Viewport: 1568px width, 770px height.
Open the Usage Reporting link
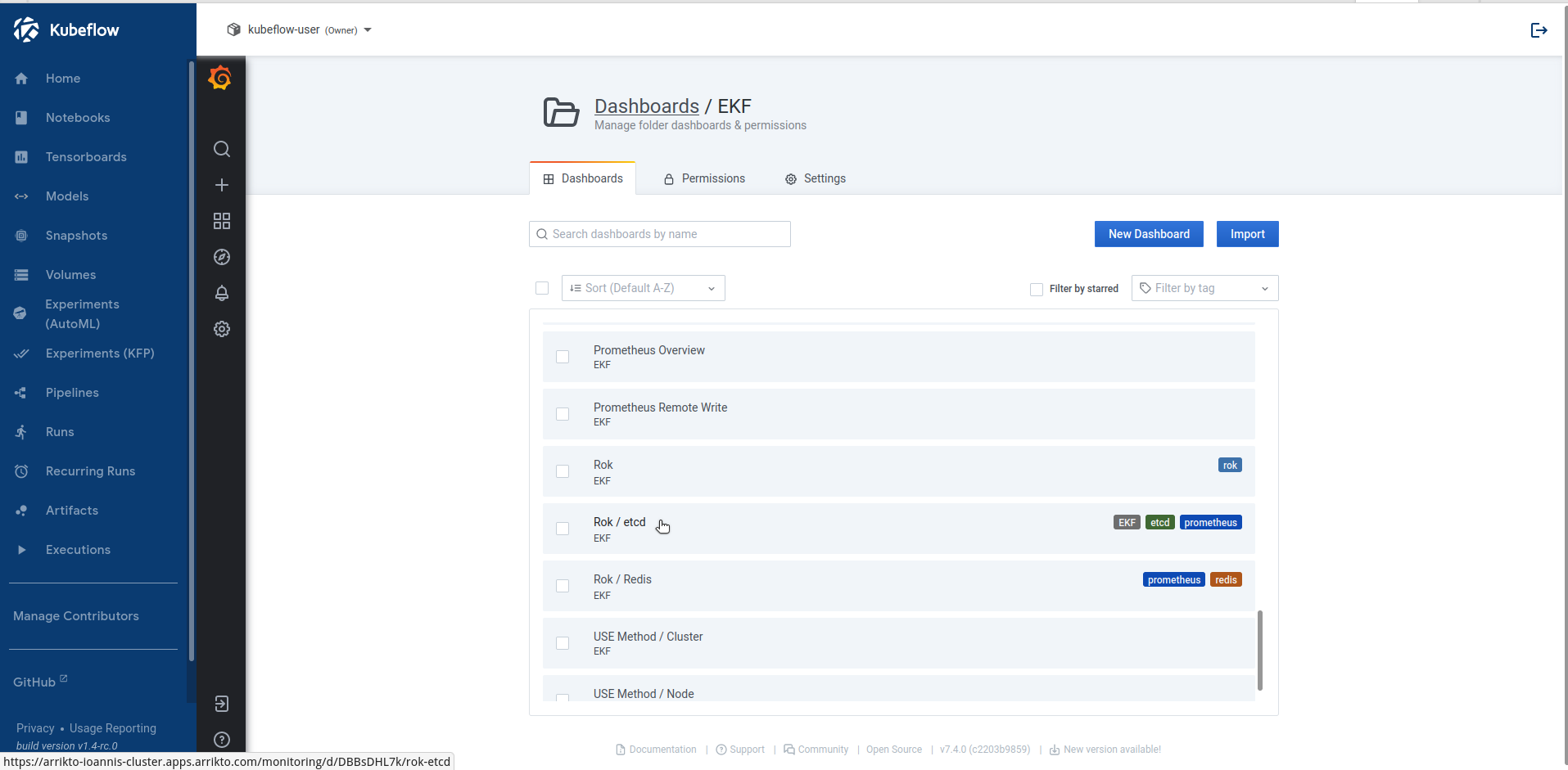pyautogui.click(x=113, y=728)
